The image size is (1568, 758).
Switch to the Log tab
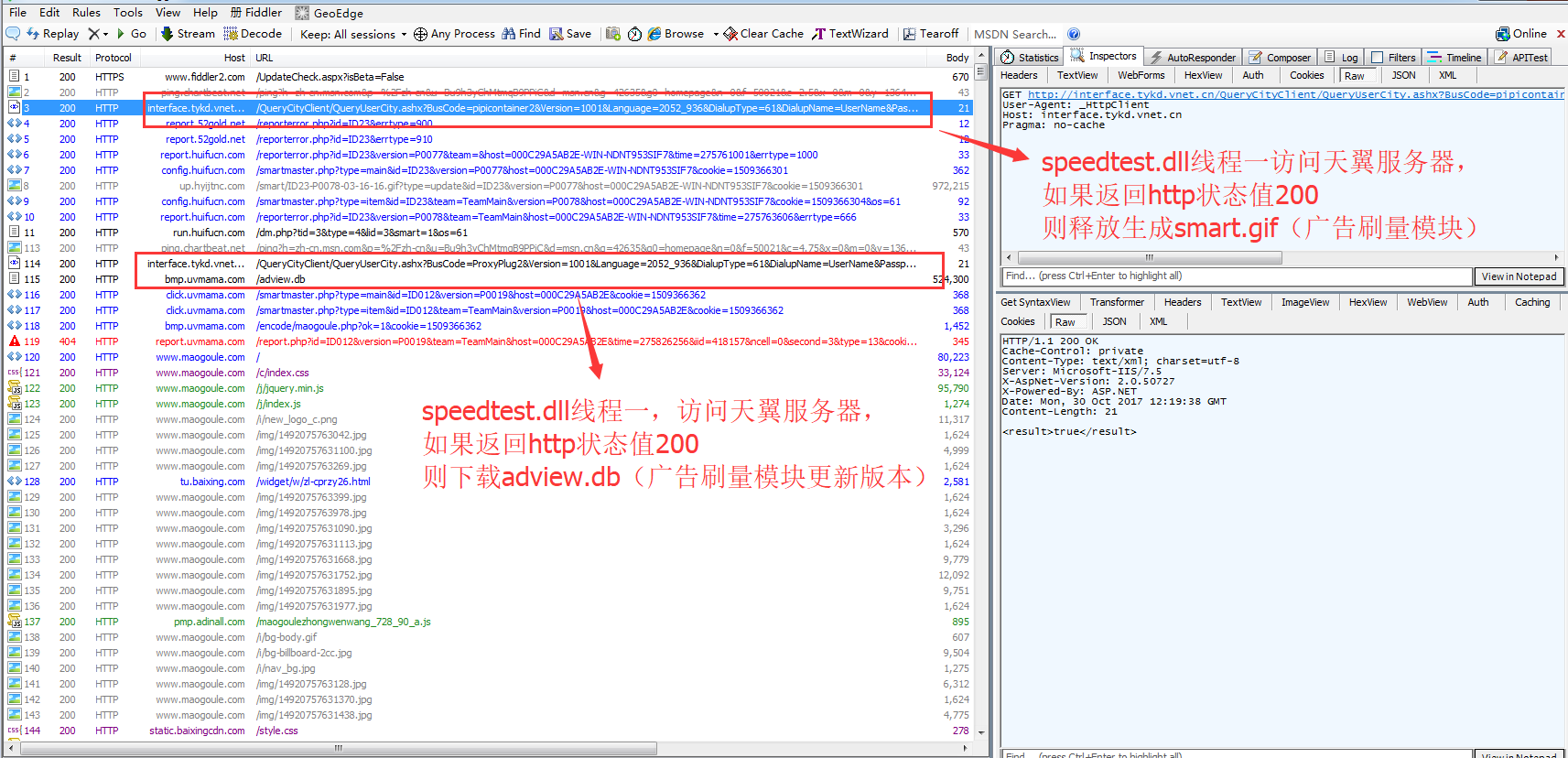[1342, 57]
